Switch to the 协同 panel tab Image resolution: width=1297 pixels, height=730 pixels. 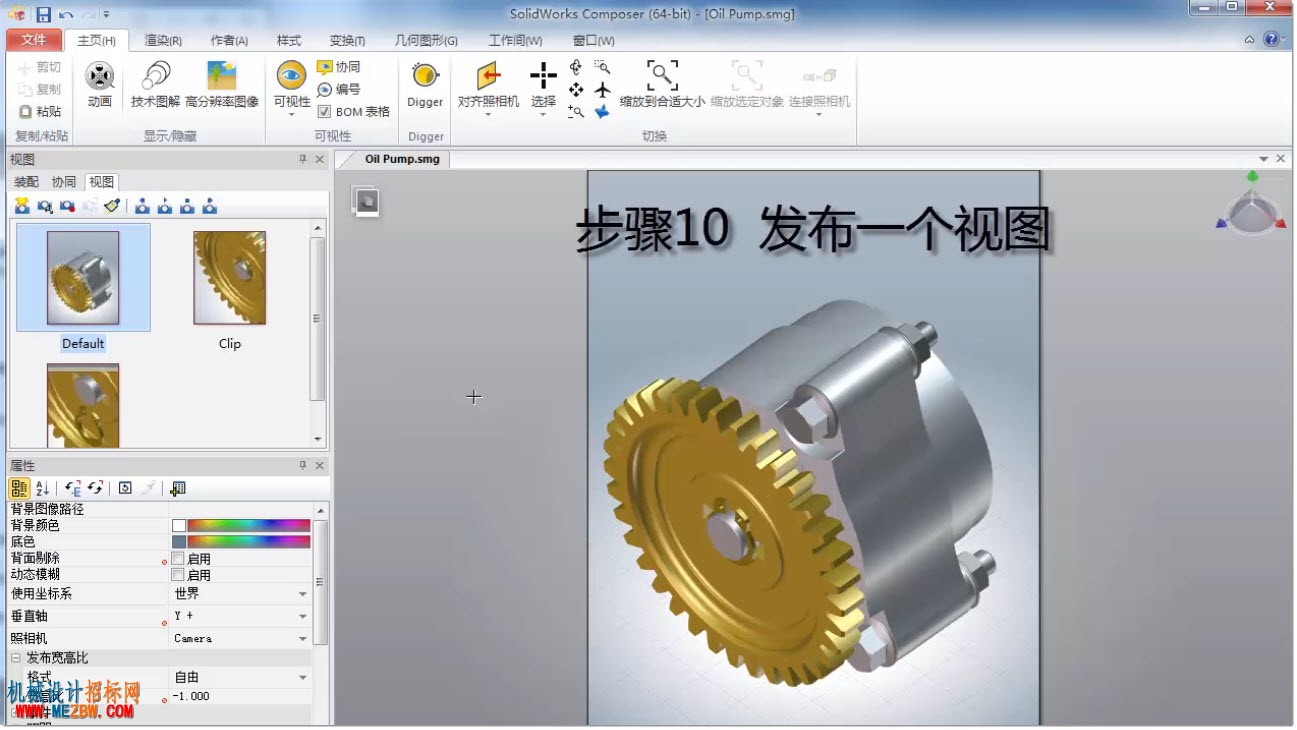pos(64,182)
